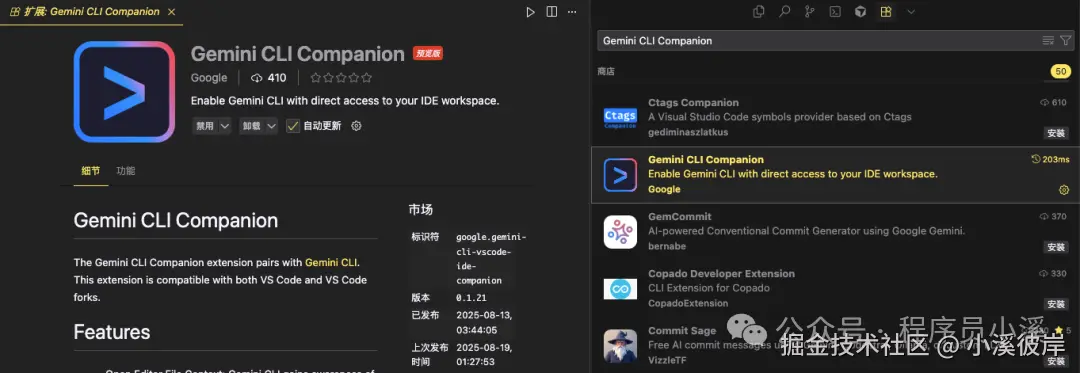The image size is (1080, 373).
Task: Open the extension filter funnel icon
Action: click(x=1066, y=41)
